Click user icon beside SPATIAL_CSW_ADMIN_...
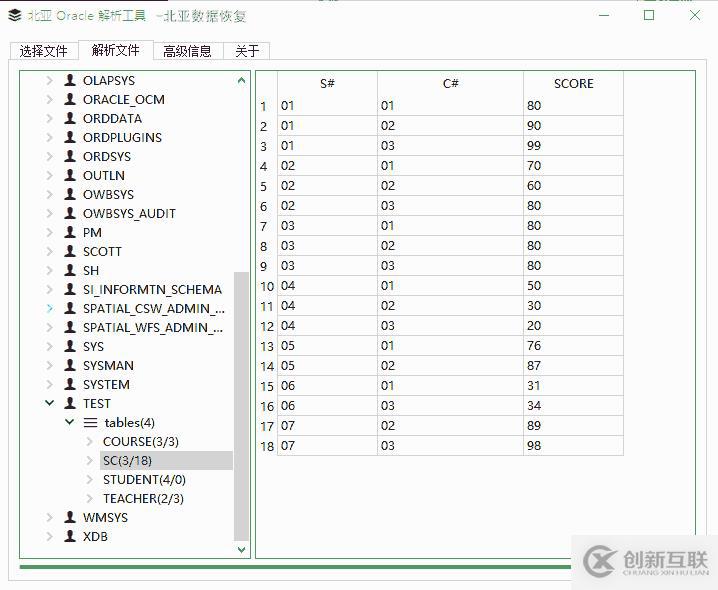The image size is (718, 590). (x=70, y=308)
